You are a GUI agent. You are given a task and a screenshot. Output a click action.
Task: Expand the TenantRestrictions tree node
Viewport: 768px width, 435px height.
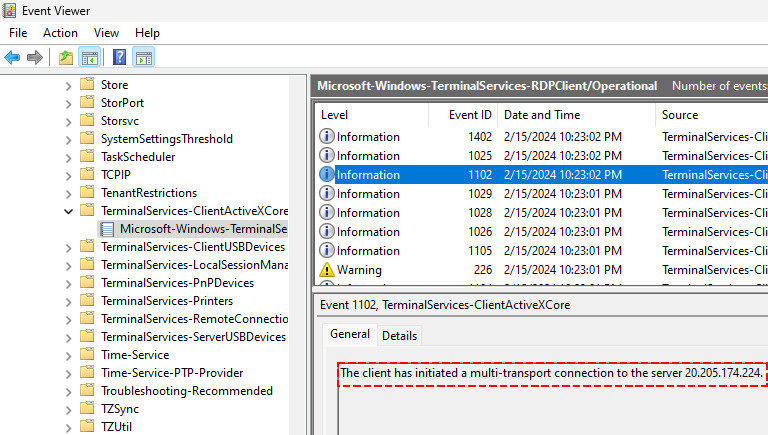coord(69,193)
